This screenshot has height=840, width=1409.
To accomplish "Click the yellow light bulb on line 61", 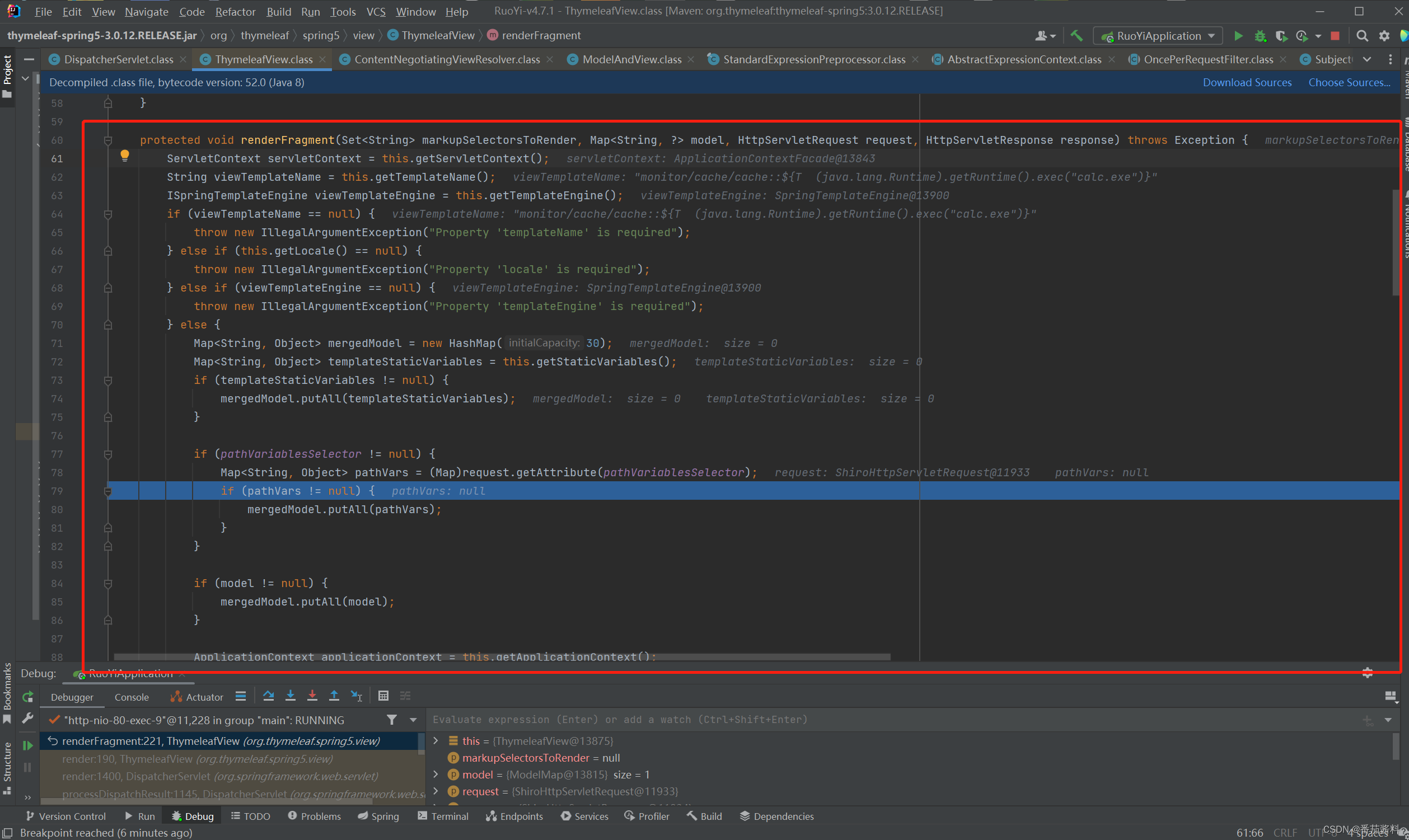I will pyautogui.click(x=124, y=155).
